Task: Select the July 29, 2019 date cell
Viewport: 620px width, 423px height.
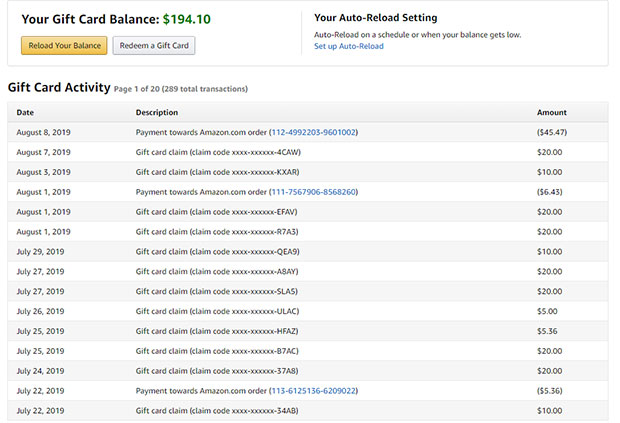Action: 40,251
